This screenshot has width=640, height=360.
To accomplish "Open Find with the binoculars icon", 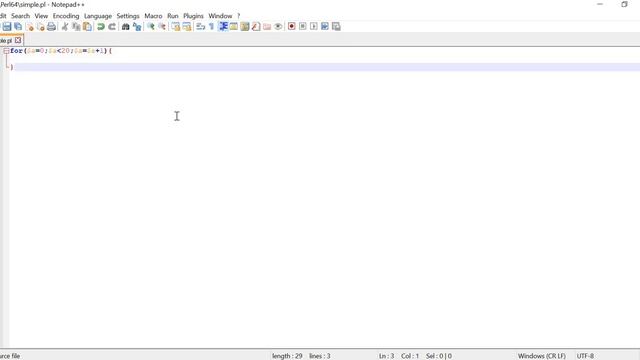I will (126, 27).
